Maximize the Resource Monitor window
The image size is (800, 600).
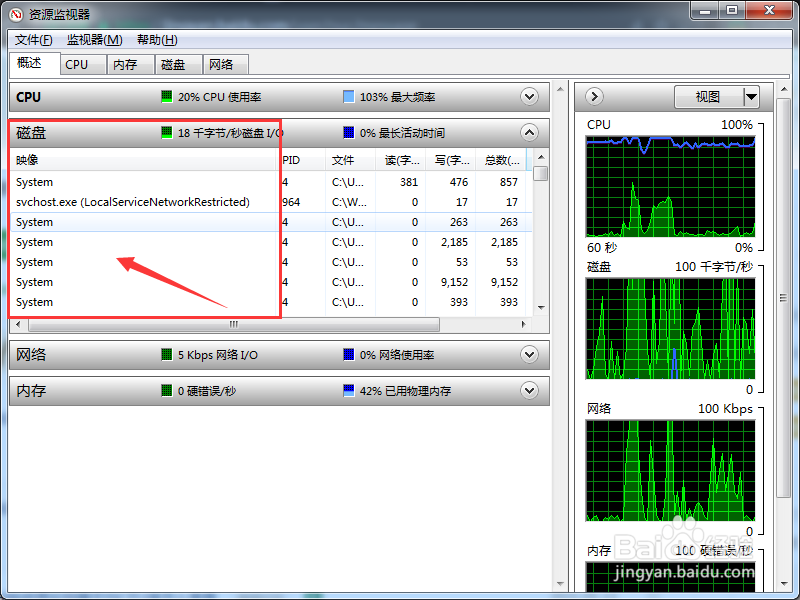tap(732, 10)
